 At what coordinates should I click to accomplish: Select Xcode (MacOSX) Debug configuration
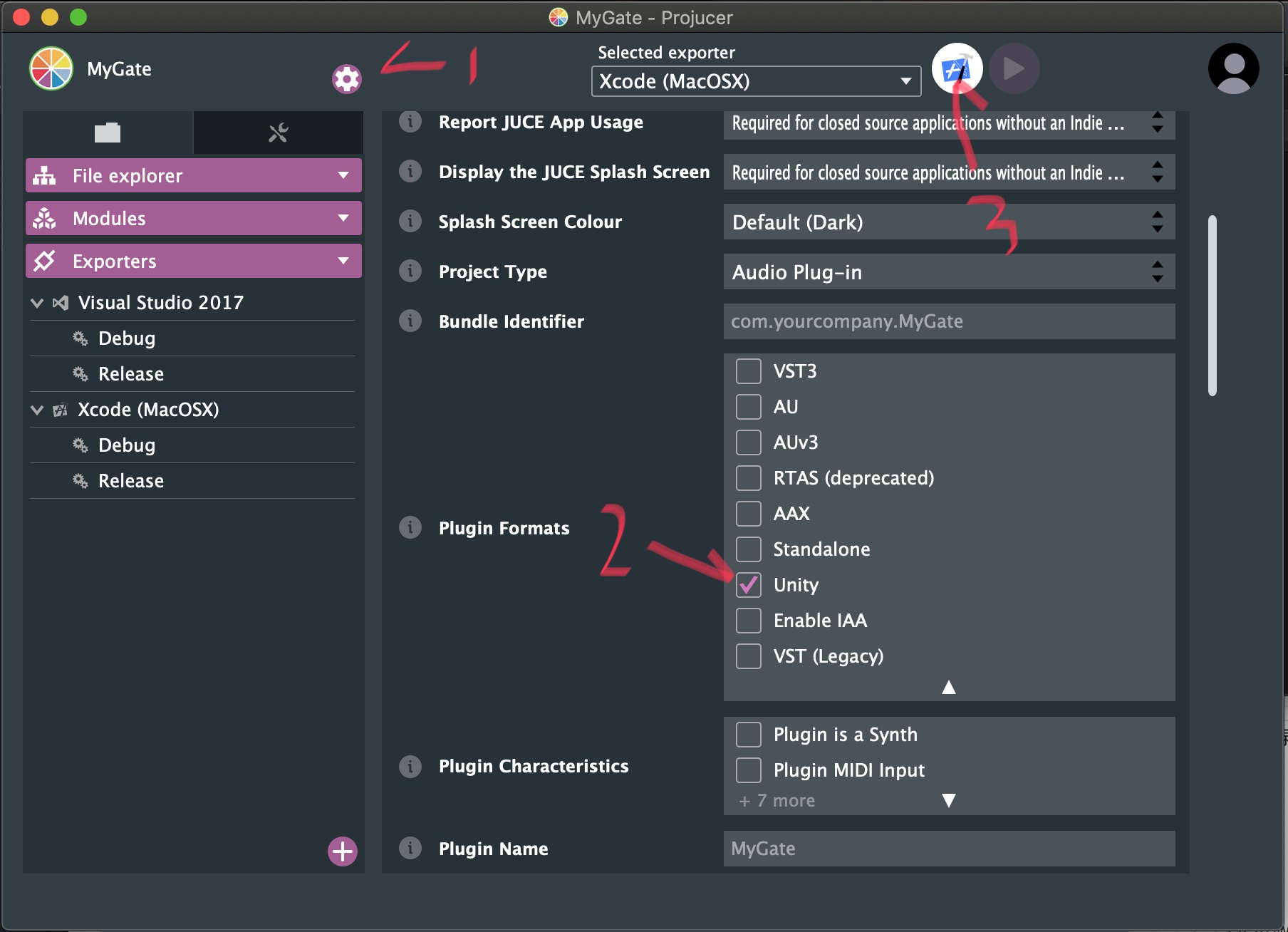[127, 445]
